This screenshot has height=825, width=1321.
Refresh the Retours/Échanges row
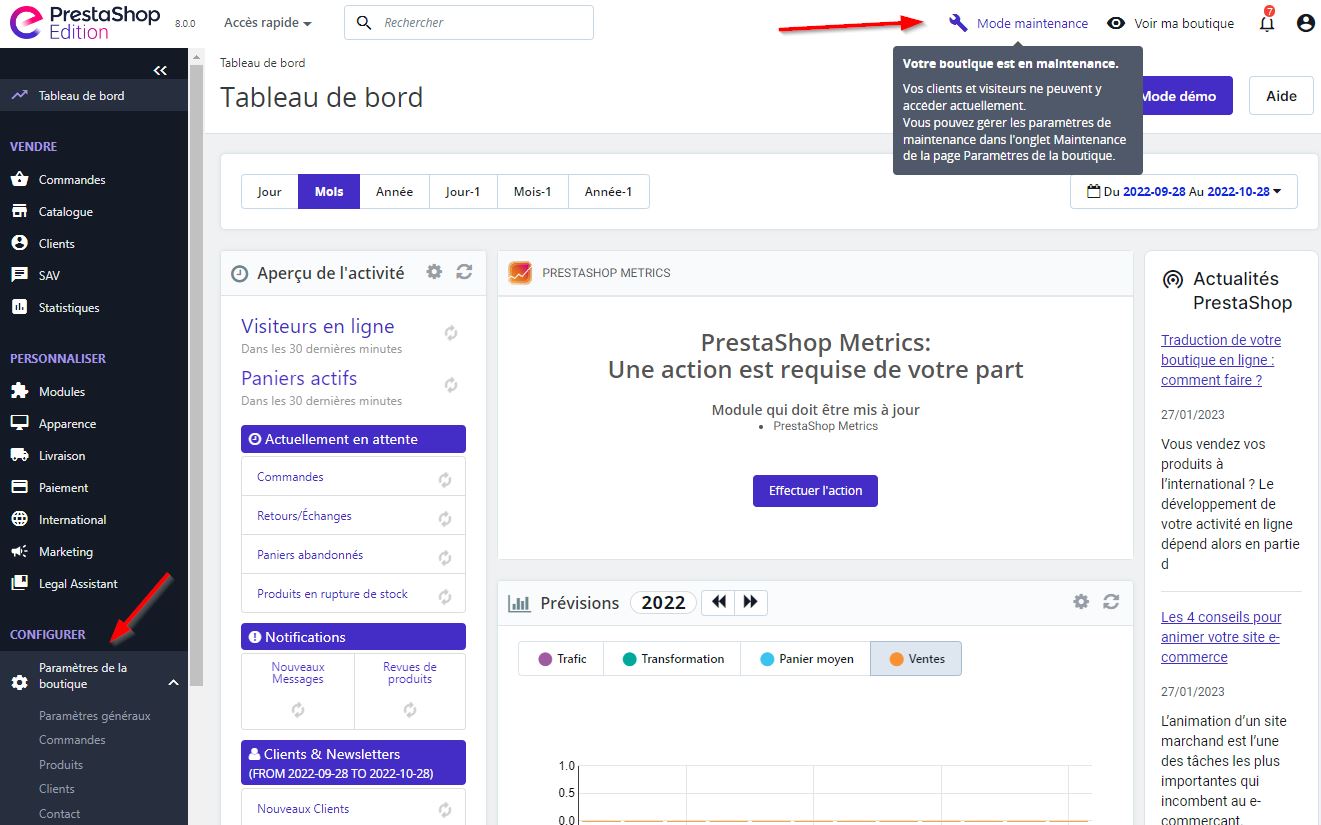(445, 519)
